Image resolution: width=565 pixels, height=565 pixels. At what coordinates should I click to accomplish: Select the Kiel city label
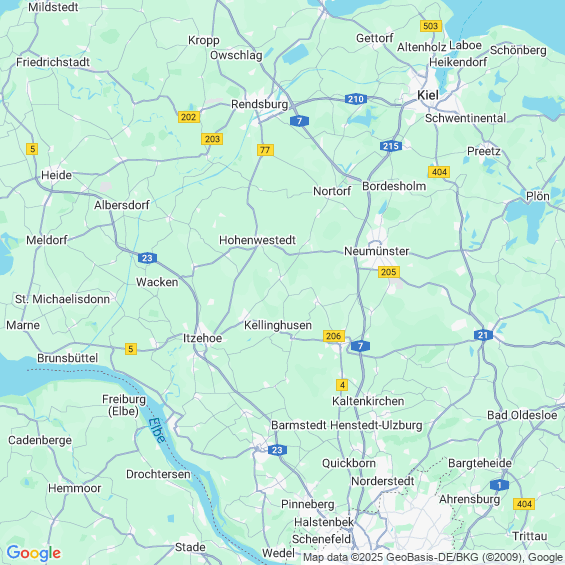coord(428,95)
